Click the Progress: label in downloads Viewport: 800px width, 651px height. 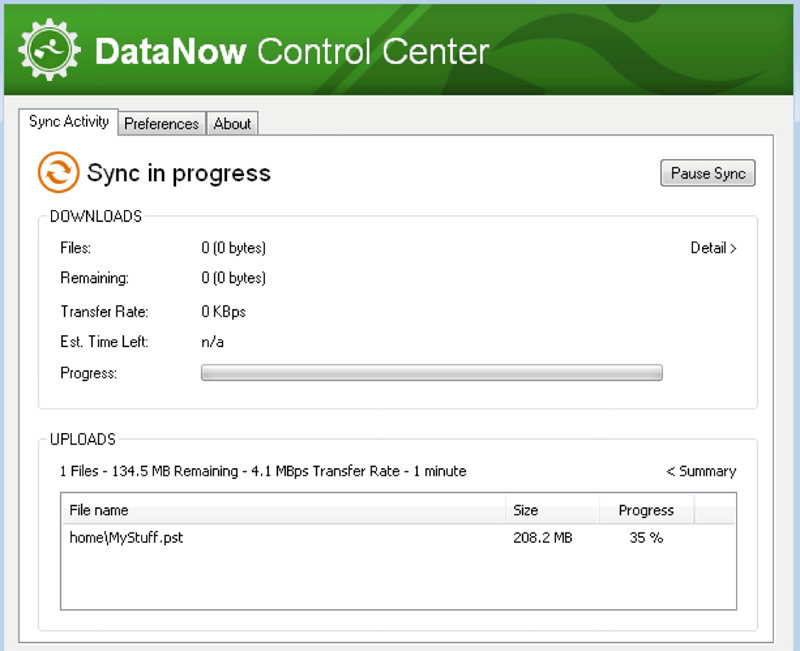[x=89, y=373]
